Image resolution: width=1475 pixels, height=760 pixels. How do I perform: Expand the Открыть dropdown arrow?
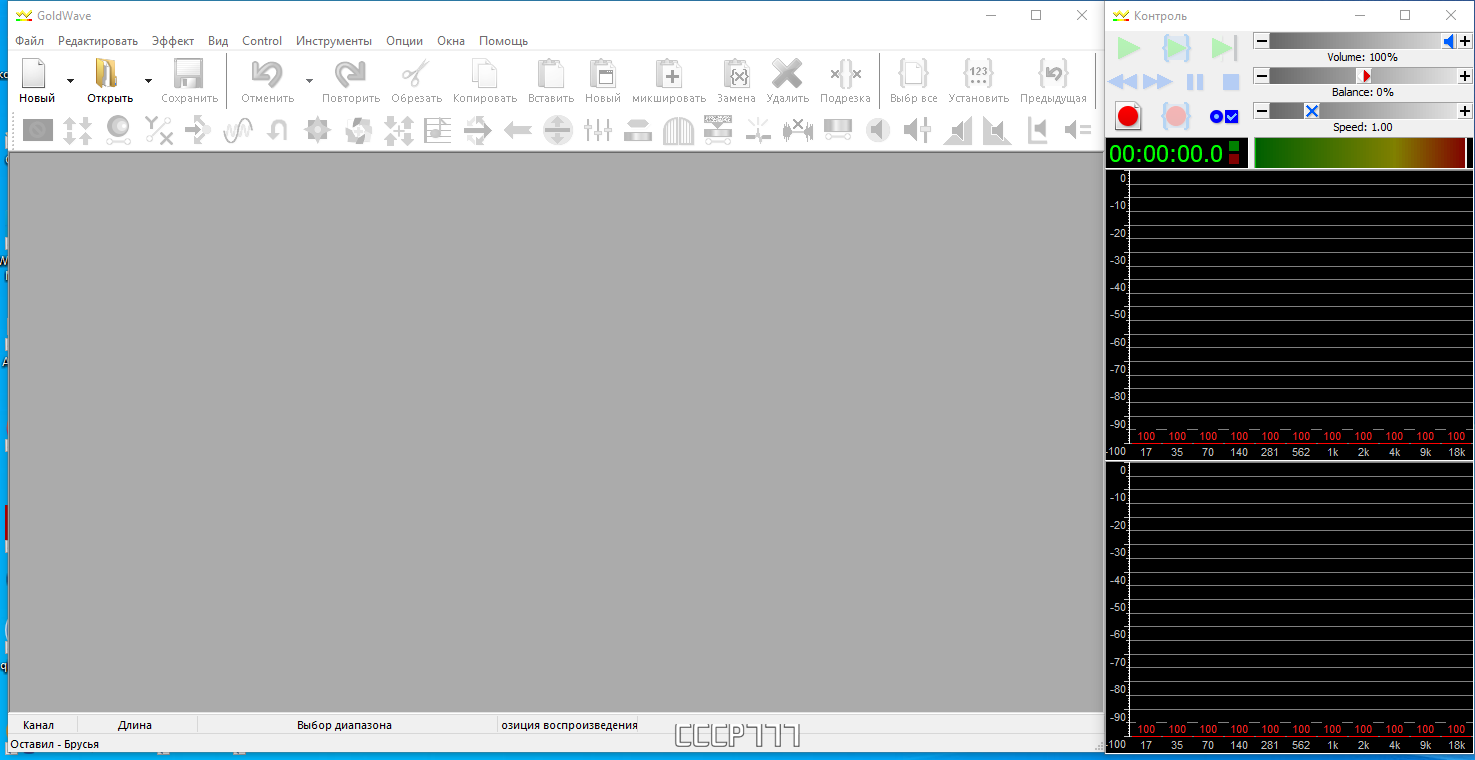point(148,81)
